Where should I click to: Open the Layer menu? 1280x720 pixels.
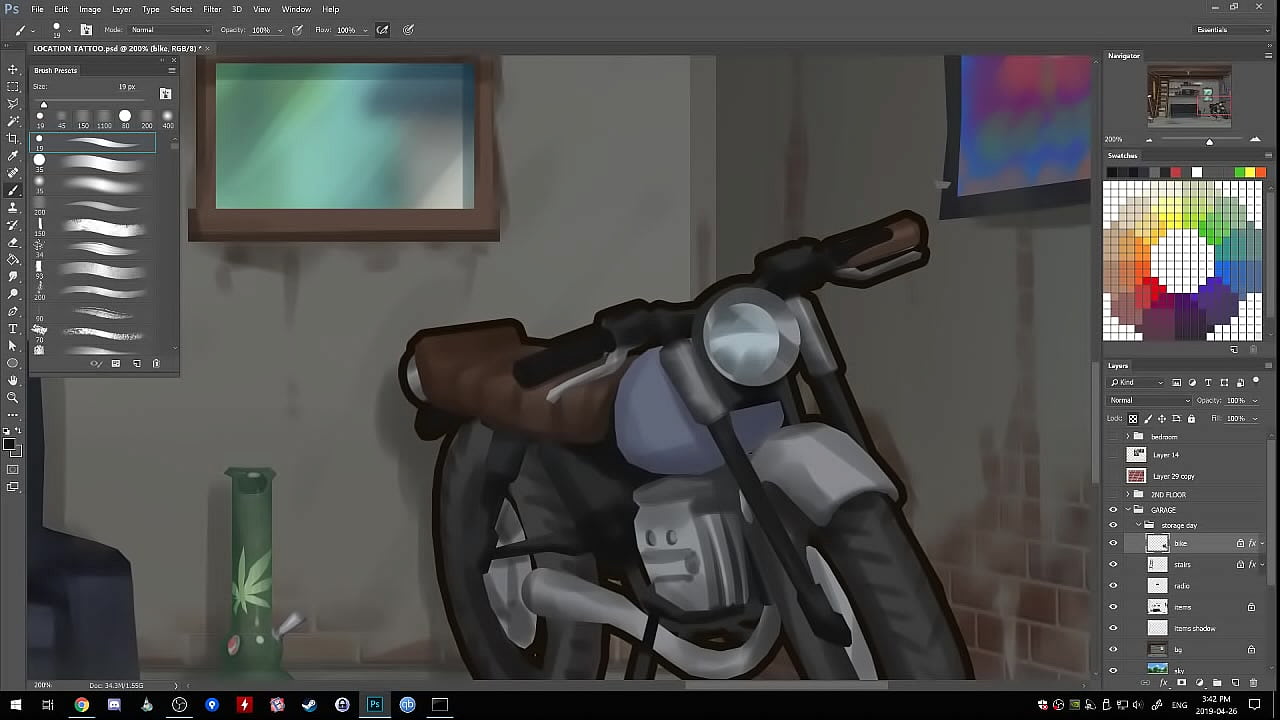(x=121, y=9)
